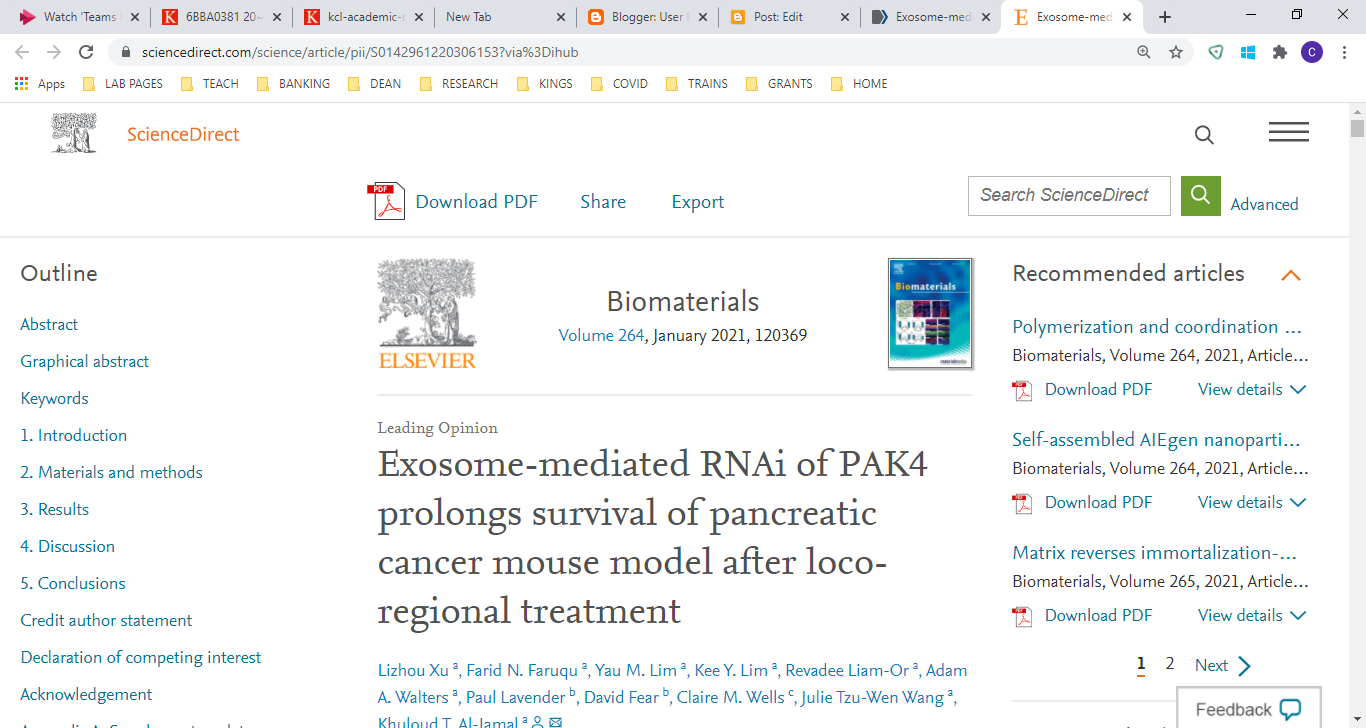The width and height of the screenshot is (1366, 728).
Task: Open the hamburger menu in the ScienceDirect header
Action: click(x=1289, y=132)
